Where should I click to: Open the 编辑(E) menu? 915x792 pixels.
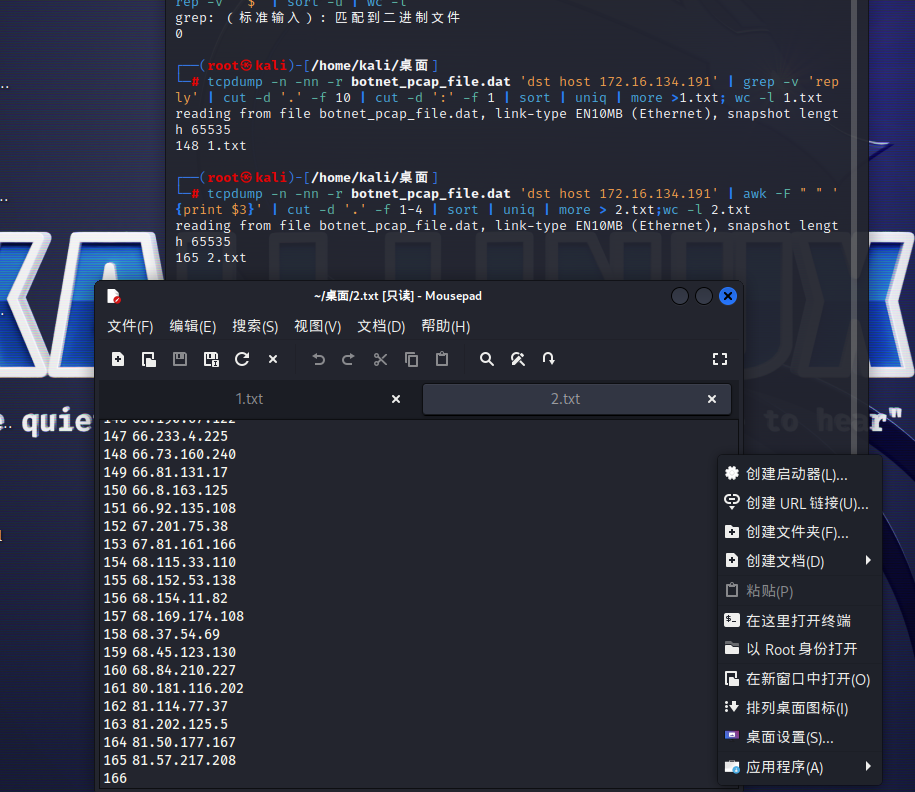tap(193, 326)
